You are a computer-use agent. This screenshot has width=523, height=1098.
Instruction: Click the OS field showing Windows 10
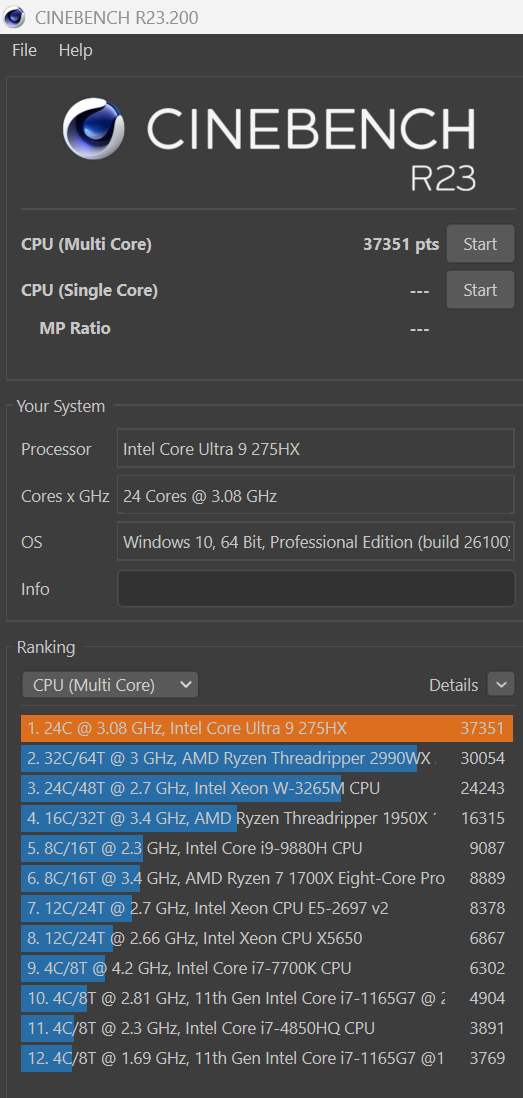[x=316, y=542]
